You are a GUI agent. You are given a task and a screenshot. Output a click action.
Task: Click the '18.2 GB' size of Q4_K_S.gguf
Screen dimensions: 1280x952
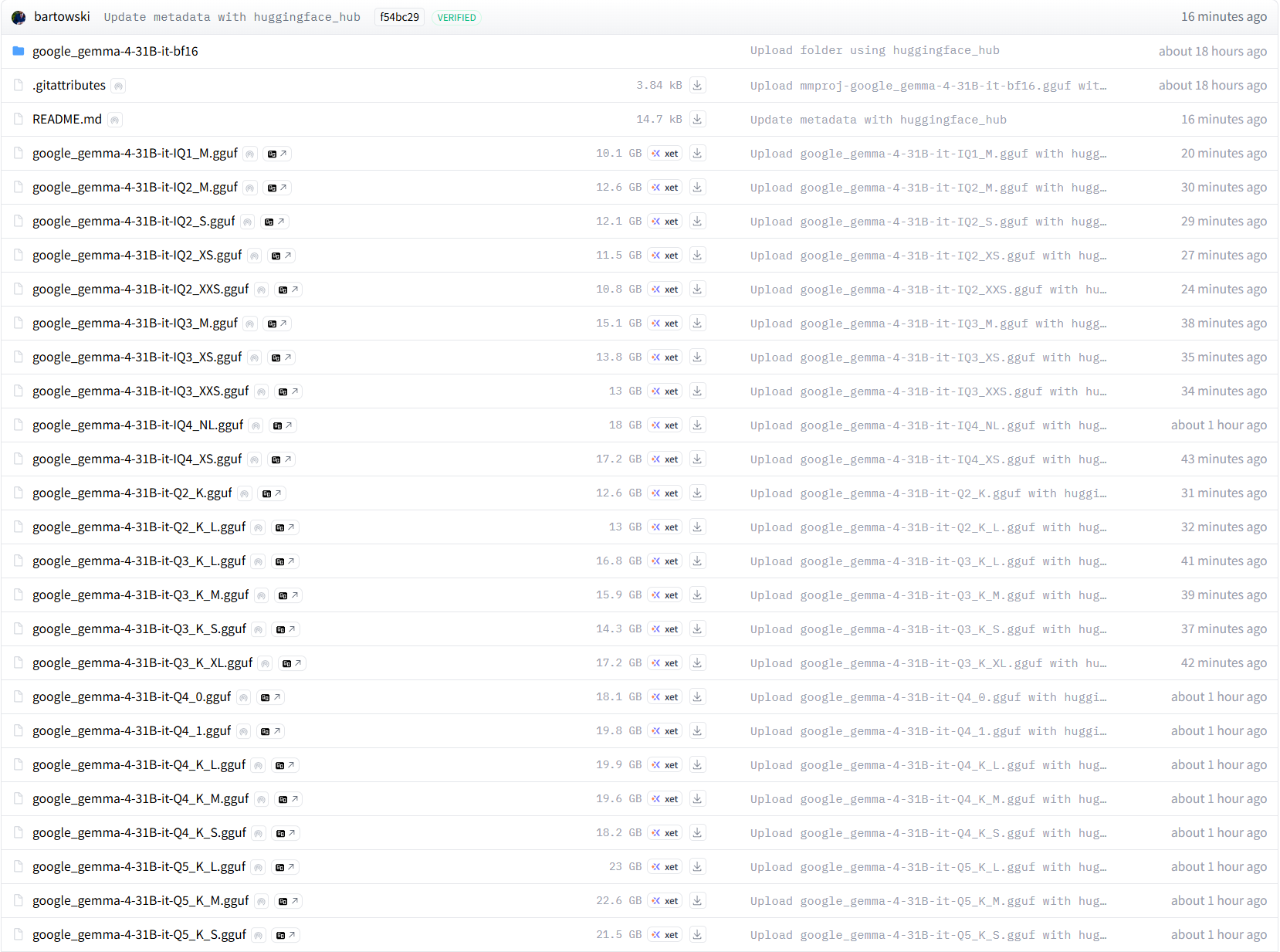click(618, 832)
